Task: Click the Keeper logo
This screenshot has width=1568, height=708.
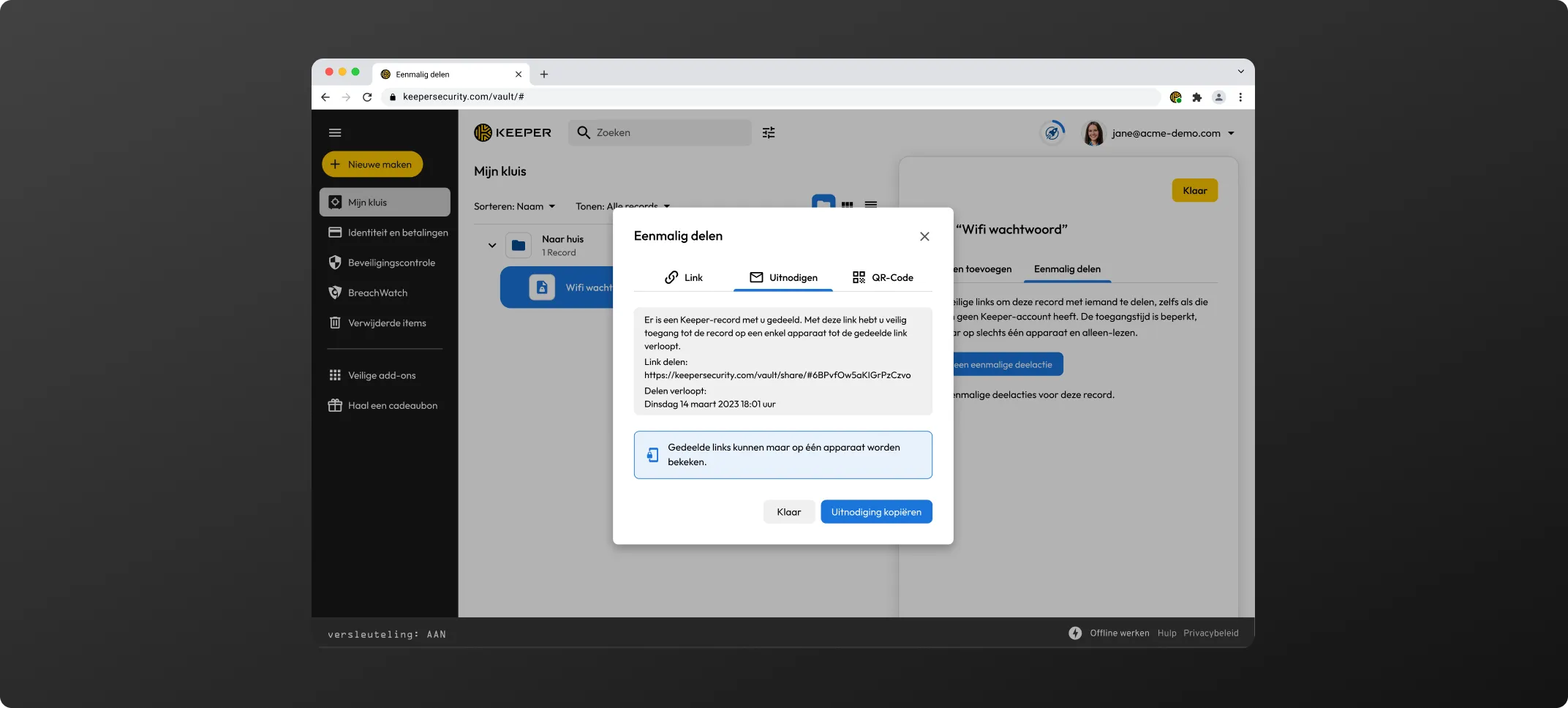Action: point(513,132)
